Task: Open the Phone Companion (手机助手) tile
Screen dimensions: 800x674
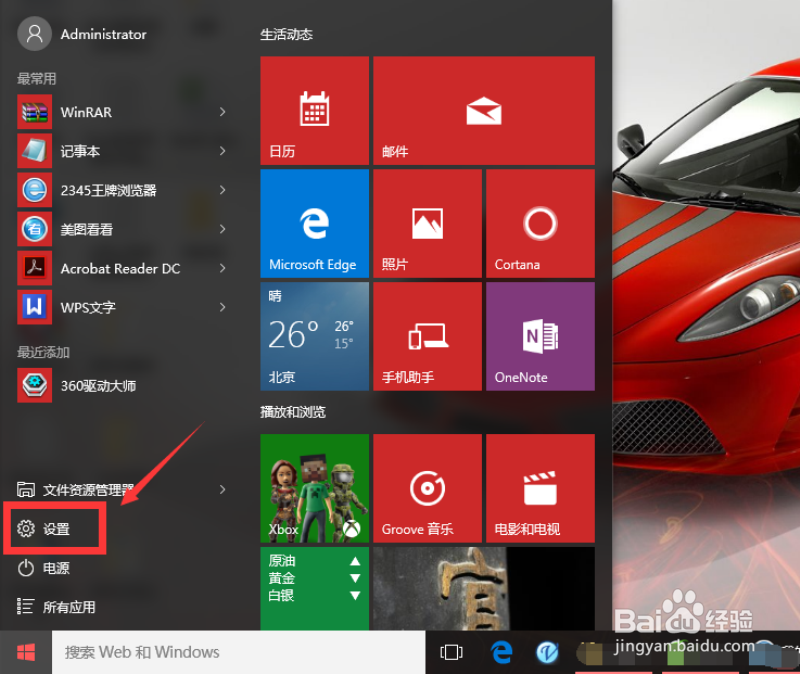Action: 428,336
